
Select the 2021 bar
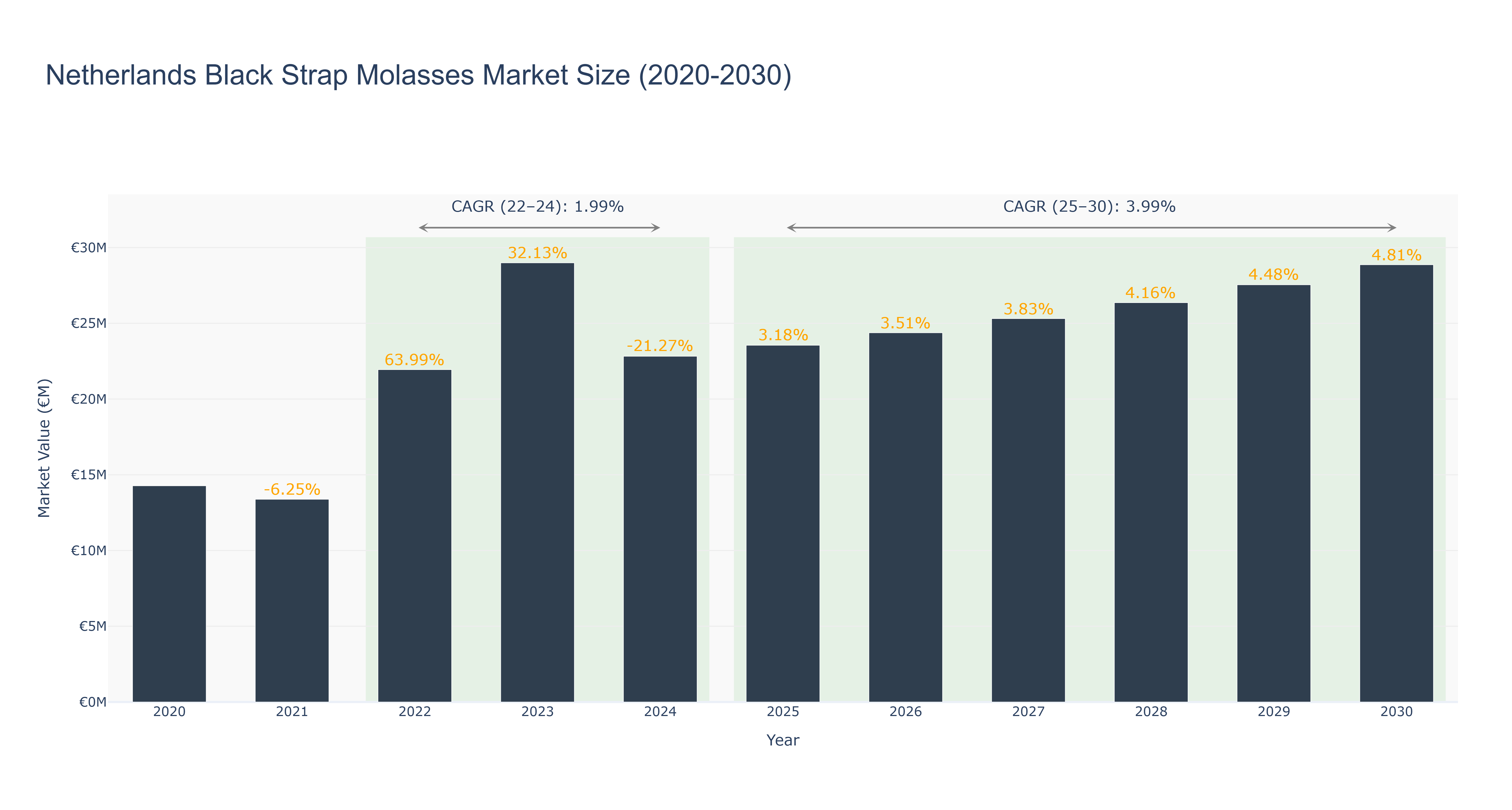292,600
